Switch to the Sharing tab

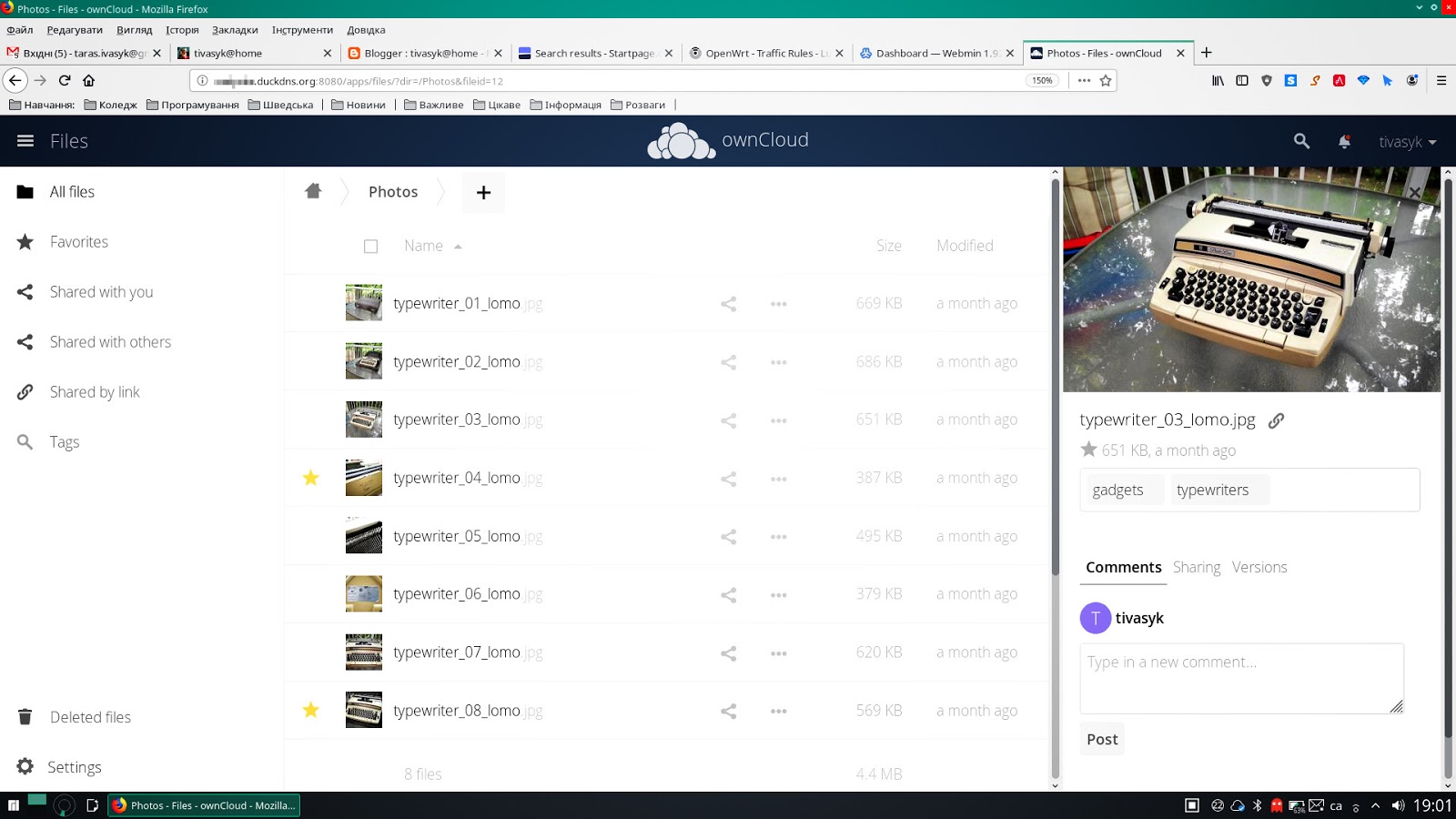tap(1197, 567)
